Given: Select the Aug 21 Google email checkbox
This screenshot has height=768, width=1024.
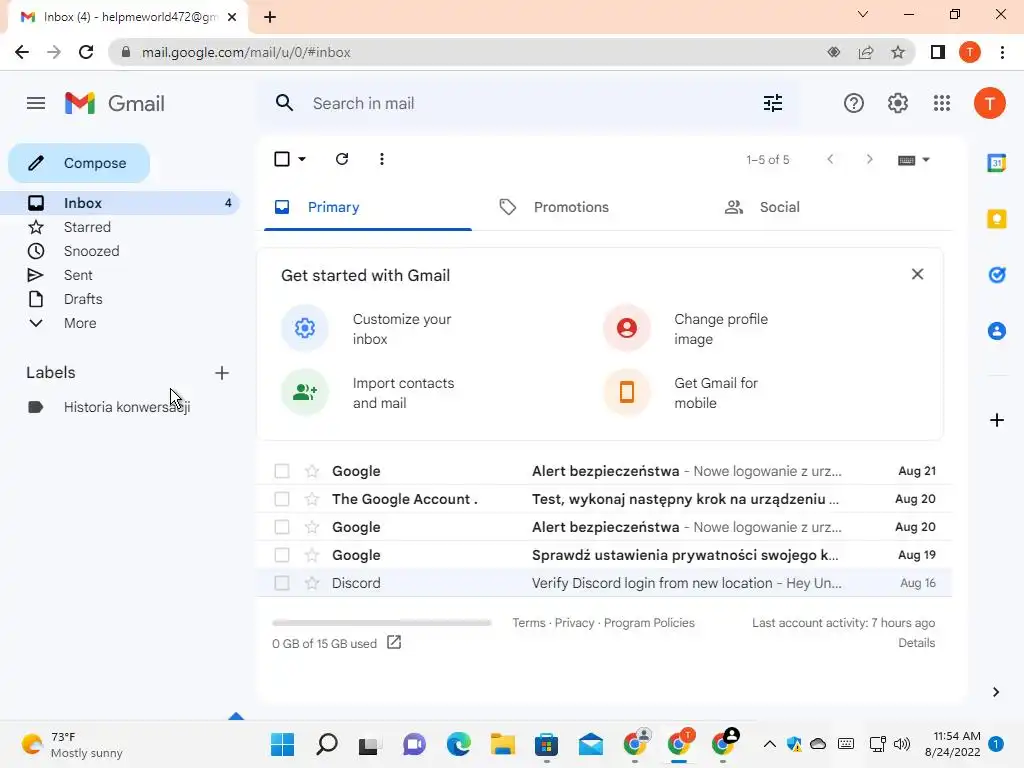Looking at the screenshot, I should click(281, 472).
